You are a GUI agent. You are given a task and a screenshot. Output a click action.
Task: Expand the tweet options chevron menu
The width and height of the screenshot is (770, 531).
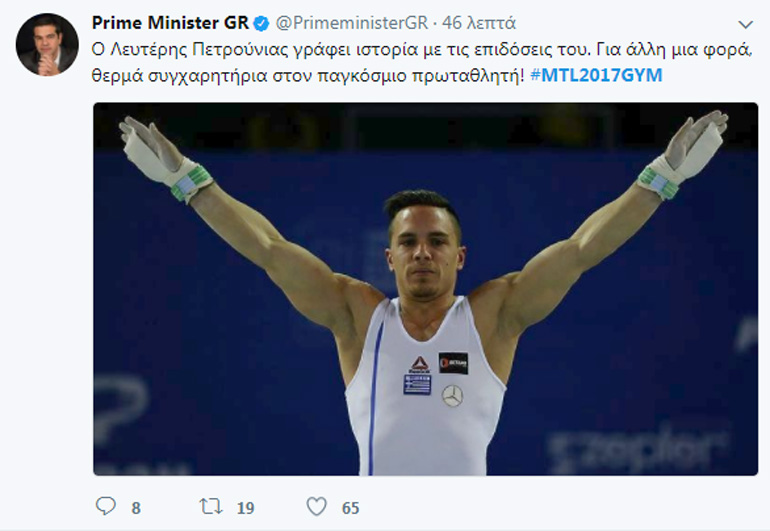click(x=746, y=22)
